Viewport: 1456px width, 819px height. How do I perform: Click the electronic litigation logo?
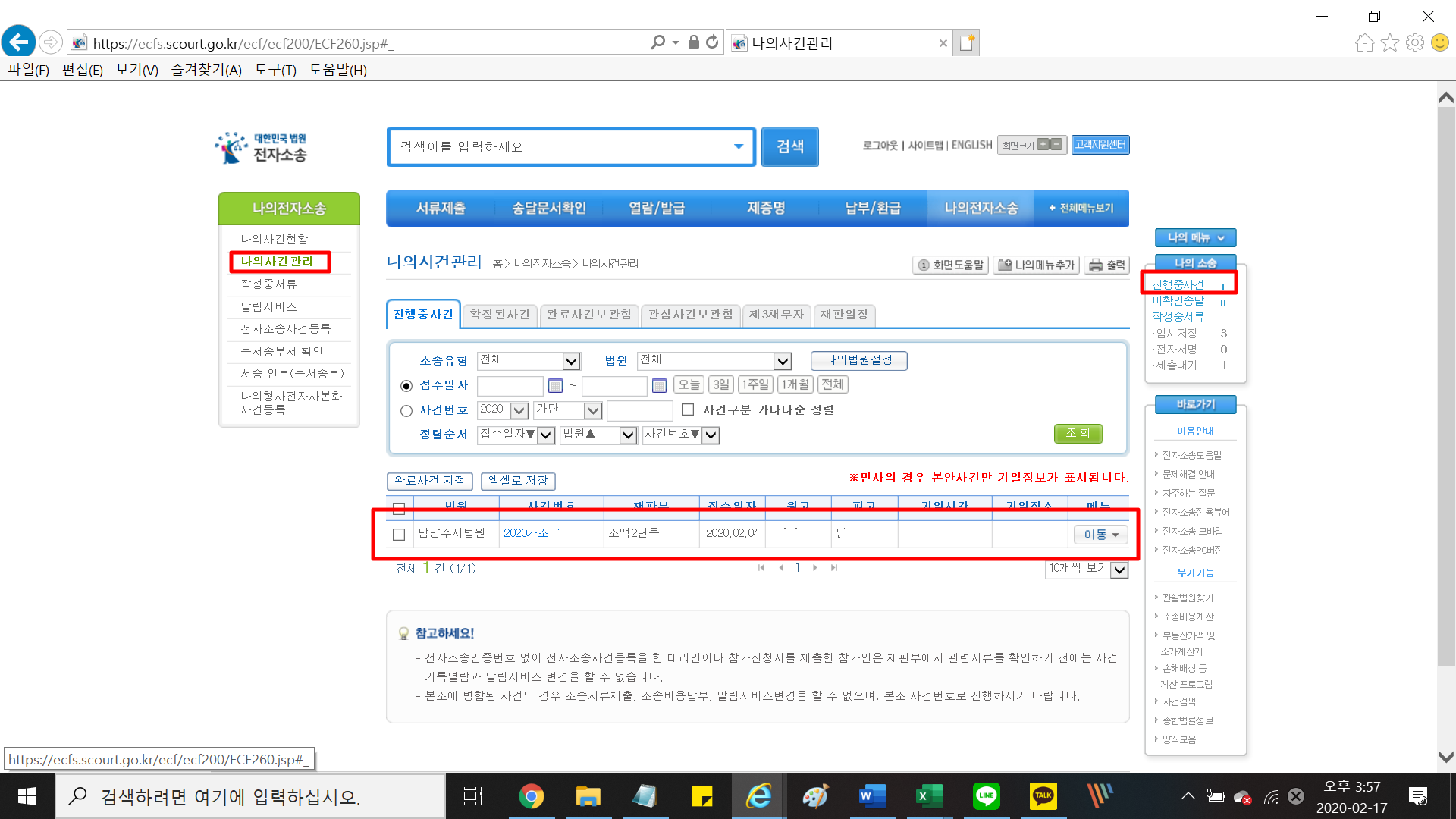click(x=262, y=148)
